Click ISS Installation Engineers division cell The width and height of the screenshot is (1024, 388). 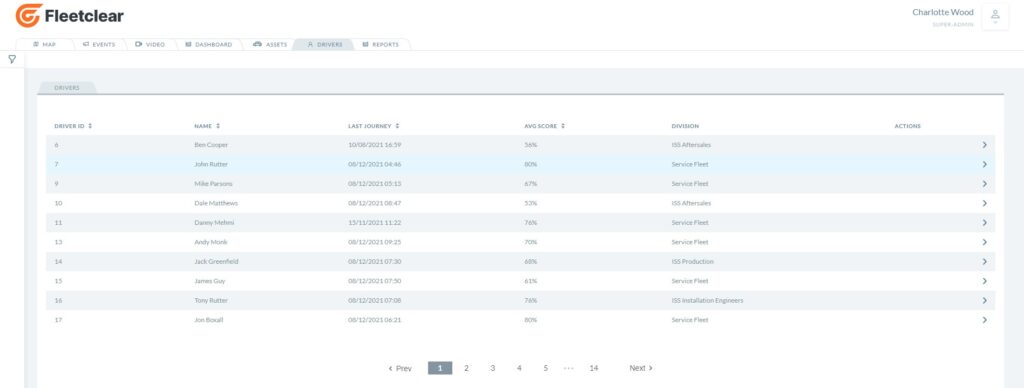(x=707, y=300)
